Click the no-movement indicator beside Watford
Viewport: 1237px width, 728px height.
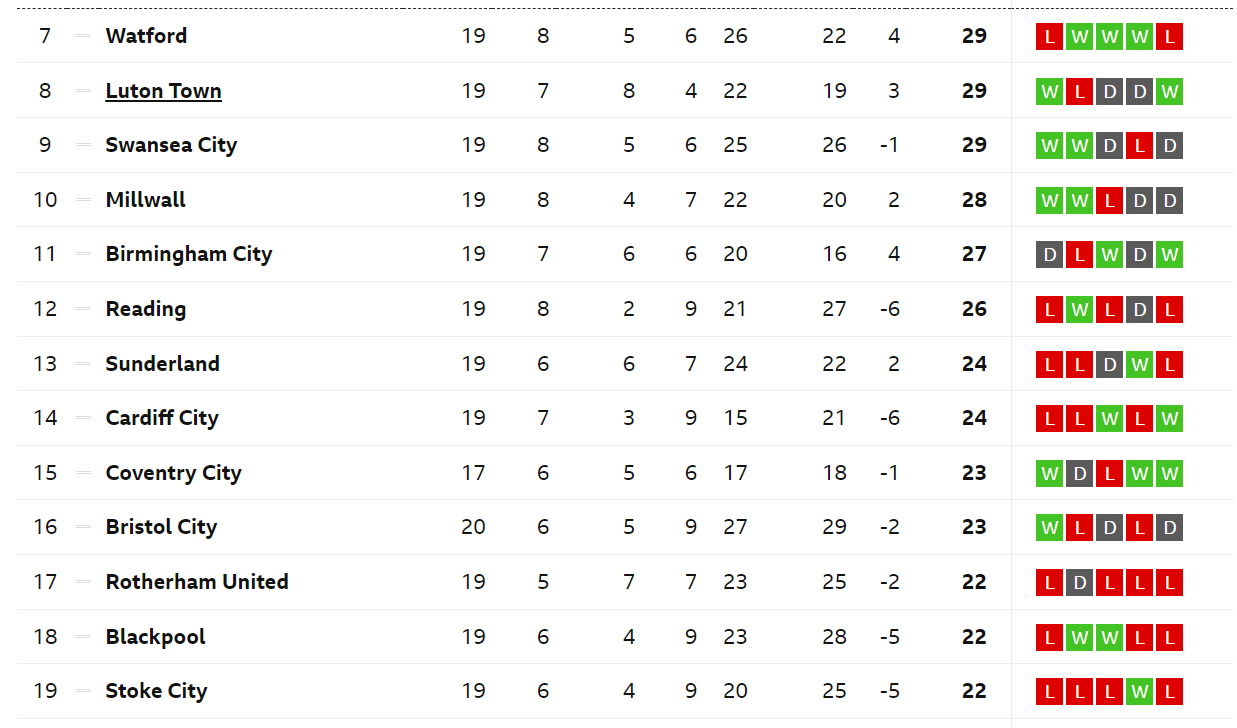coord(83,36)
